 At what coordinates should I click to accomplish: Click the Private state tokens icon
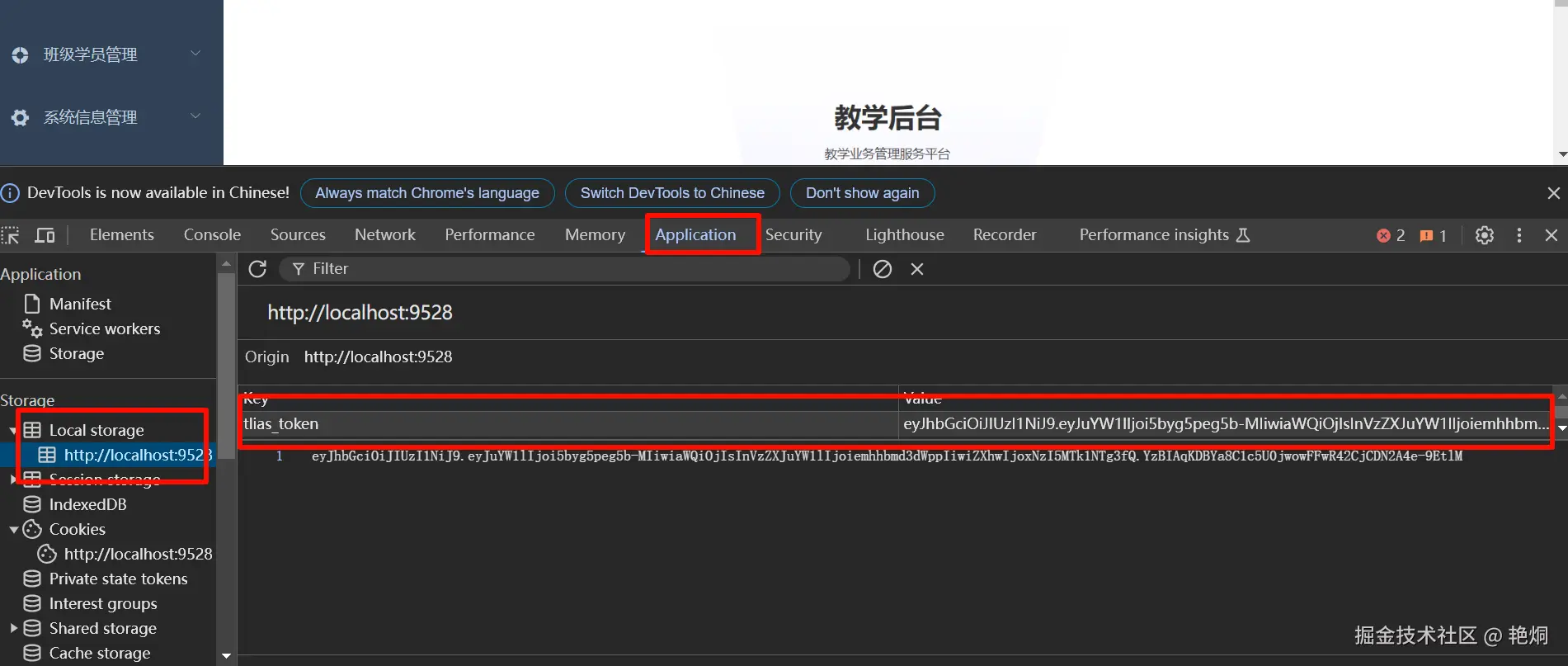pyautogui.click(x=32, y=579)
